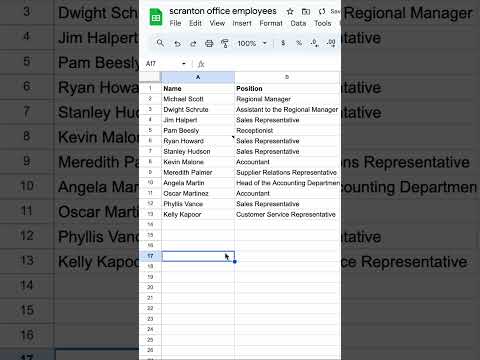This screenshot has height=360, width=480.
Task: Click decrease decimal places icon
Action: click(x=314, y=43)
